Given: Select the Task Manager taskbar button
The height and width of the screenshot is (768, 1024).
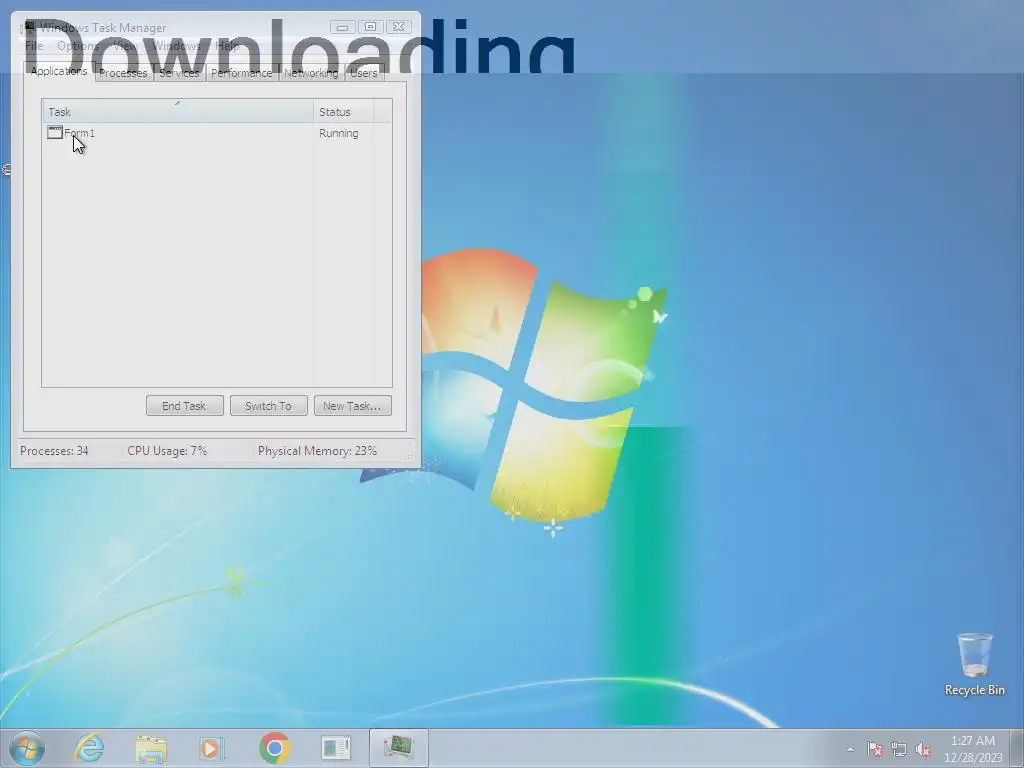Looking at the screenshot, I should click(398, 748).
